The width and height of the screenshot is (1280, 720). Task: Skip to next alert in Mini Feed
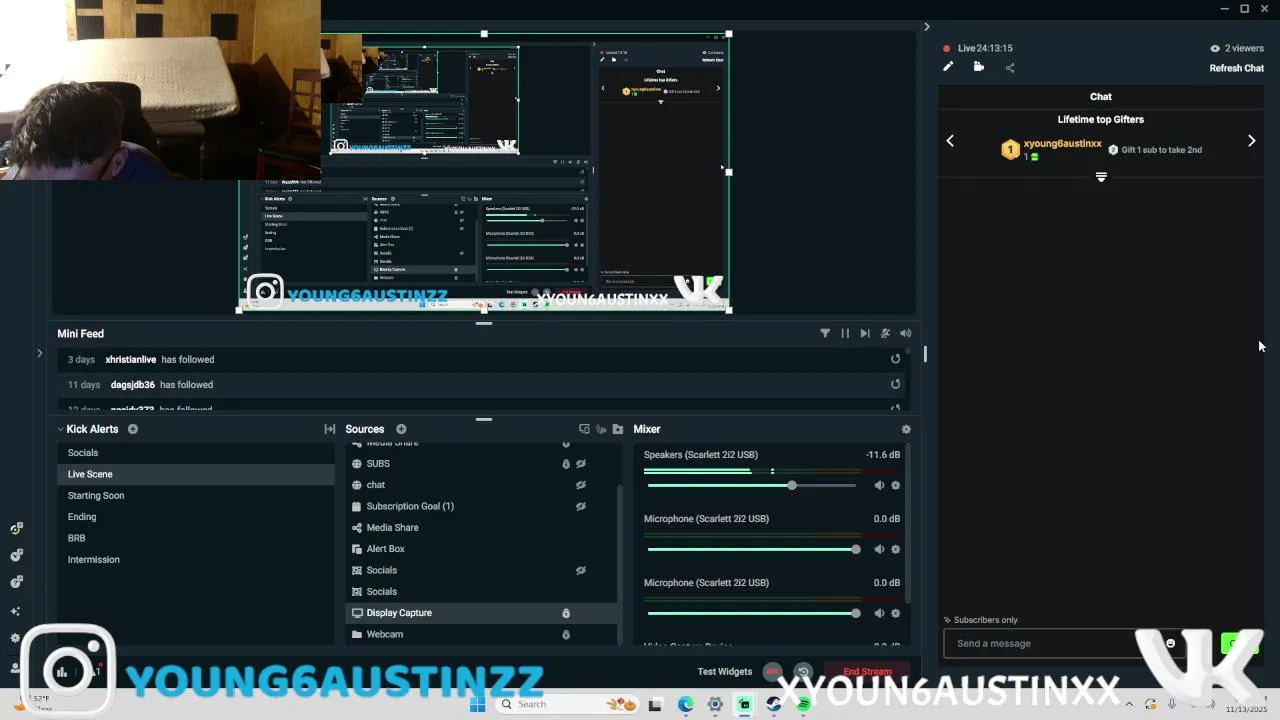865,333
